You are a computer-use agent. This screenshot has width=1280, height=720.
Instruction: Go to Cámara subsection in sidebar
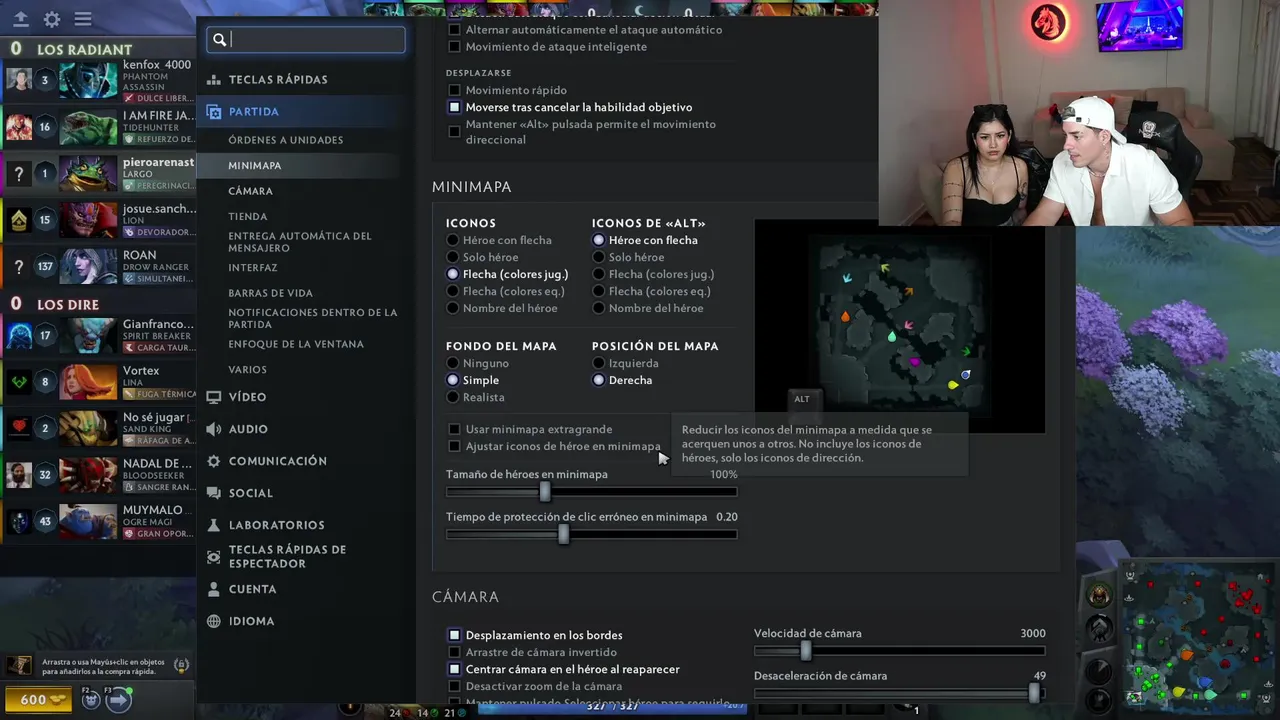(x=250, y=191)
